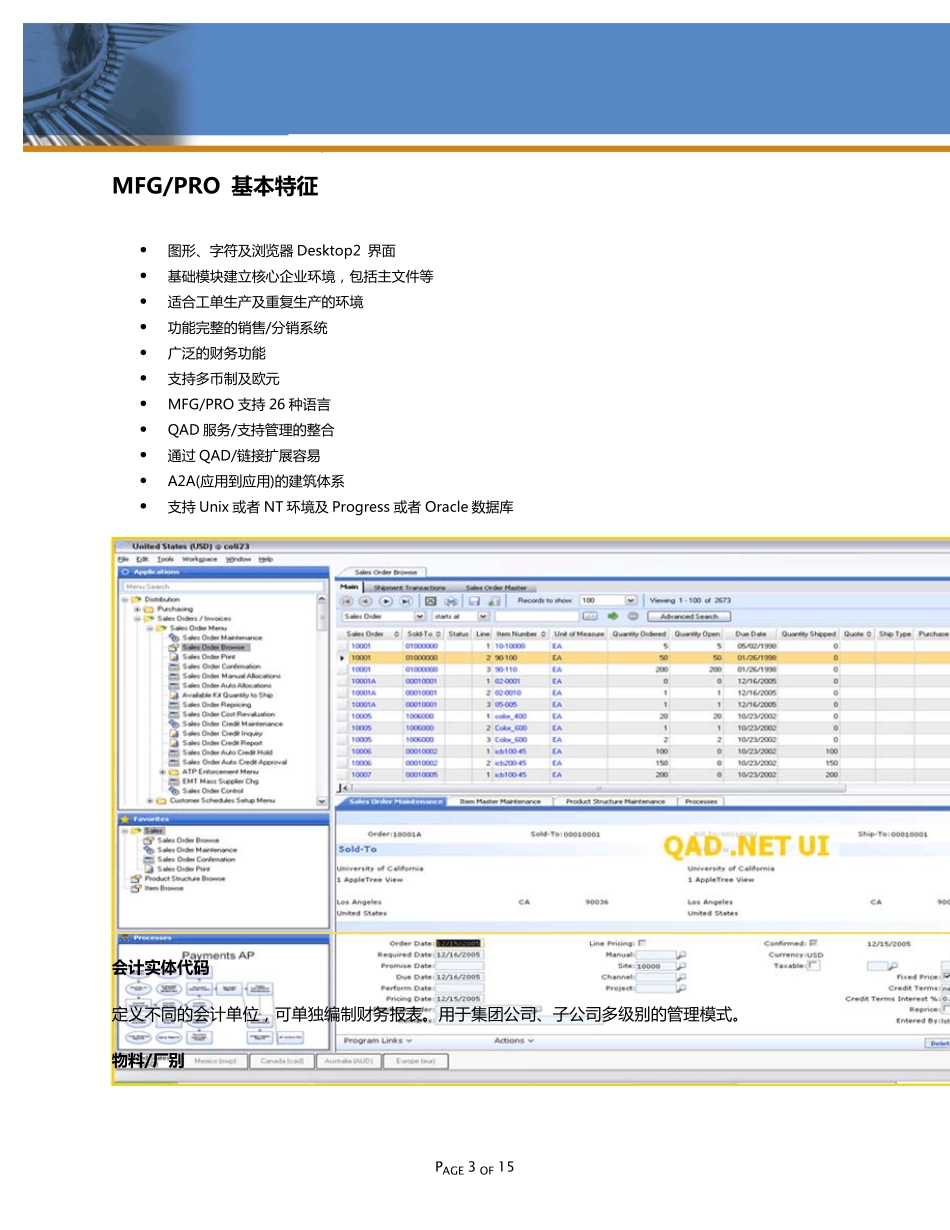Open 'starts at' operator dropdown

483,616
